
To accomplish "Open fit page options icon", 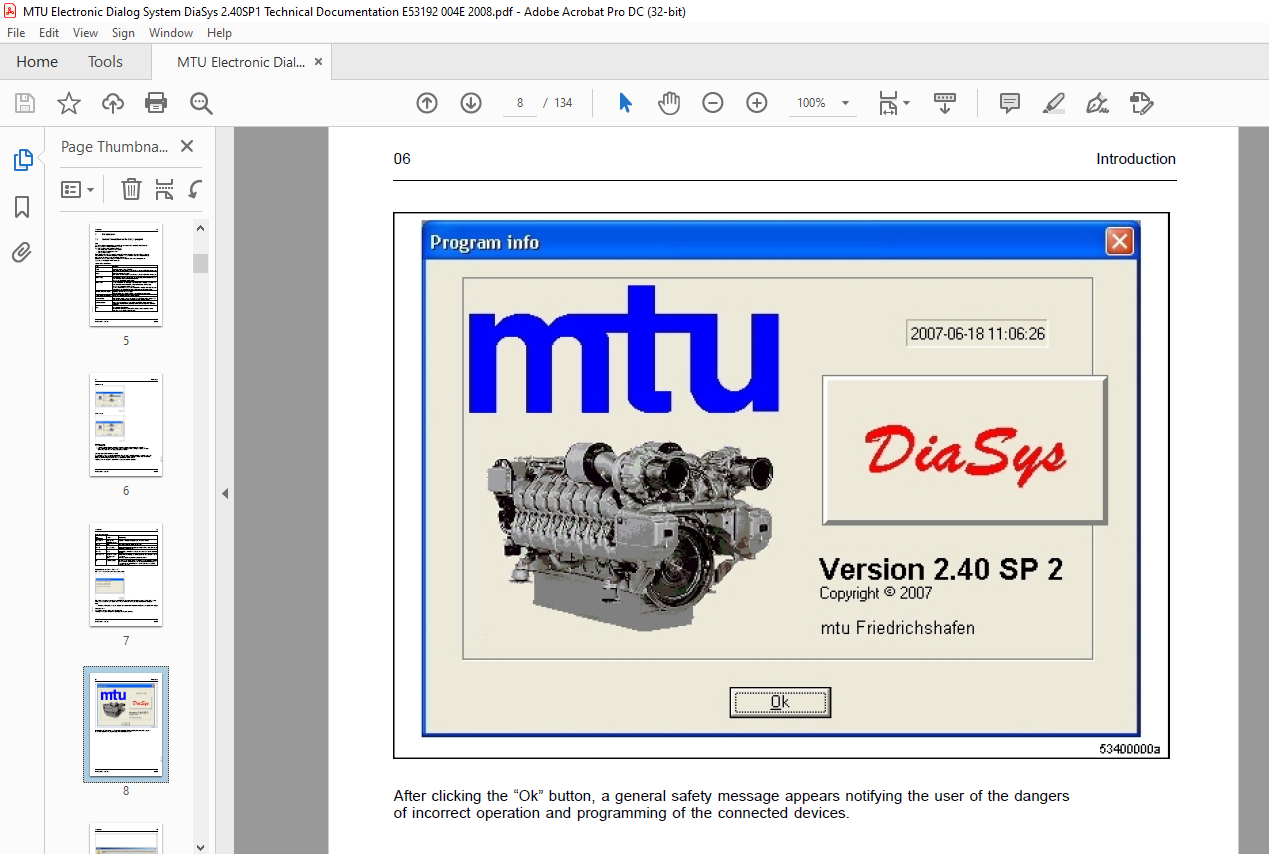I will pos(893,103).
